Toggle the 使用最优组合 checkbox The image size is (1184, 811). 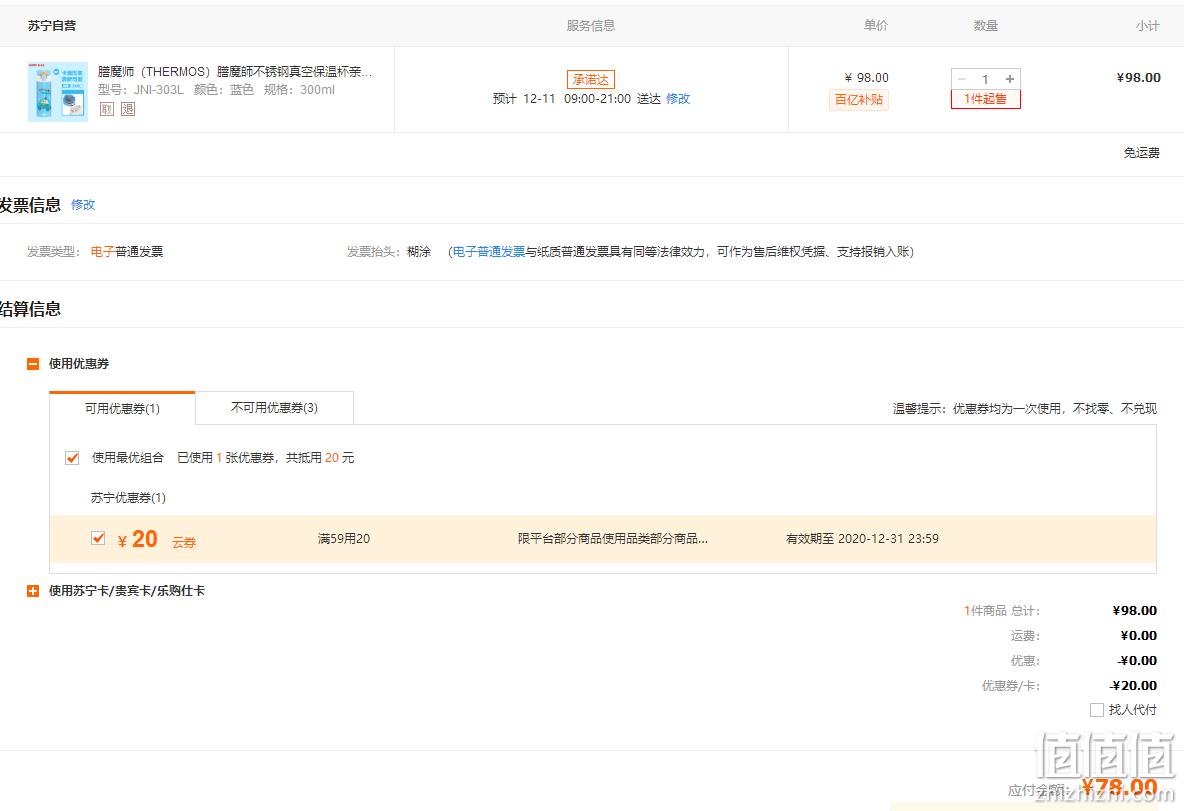coord(72,458)
